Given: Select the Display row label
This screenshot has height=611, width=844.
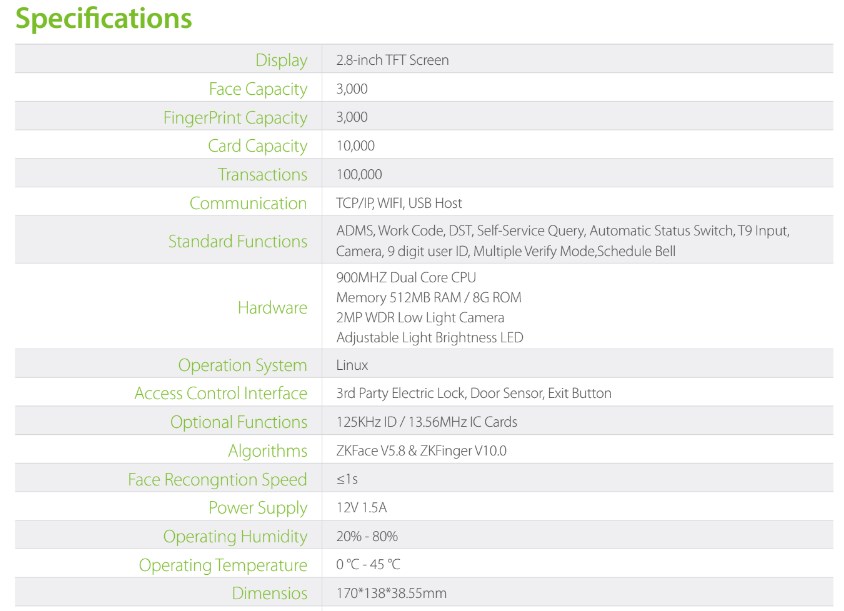Looking at the screenshot, I should coord(281,60).
